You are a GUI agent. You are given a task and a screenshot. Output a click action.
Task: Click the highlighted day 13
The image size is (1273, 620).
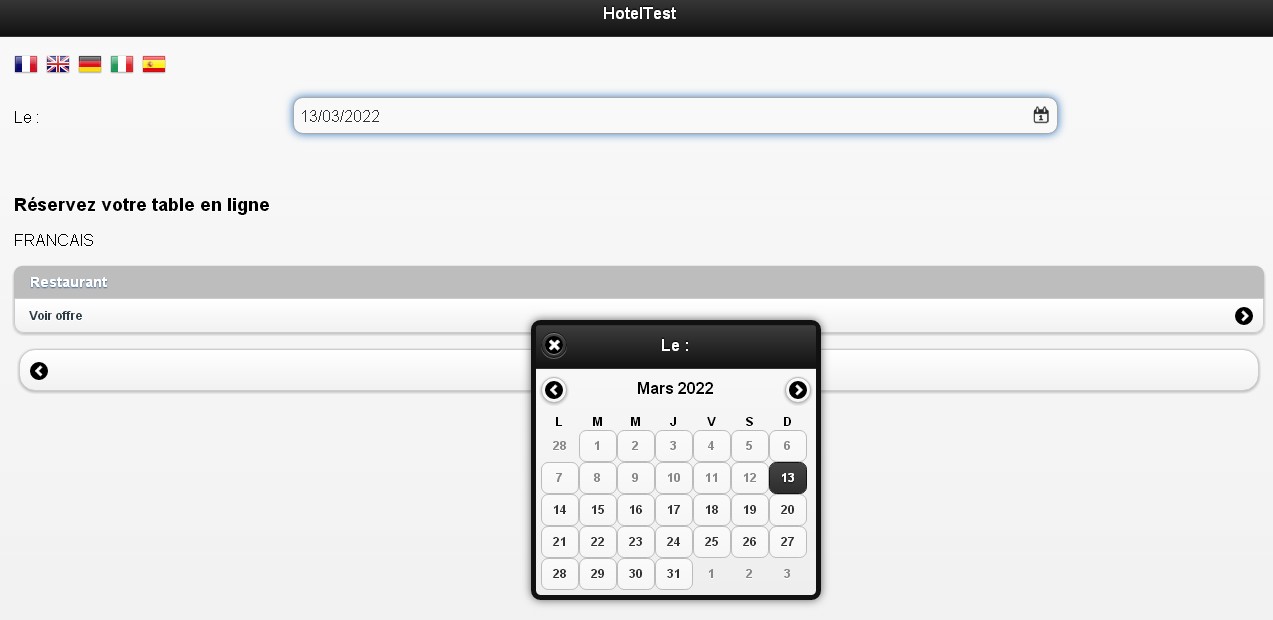[x=788, y=478]
